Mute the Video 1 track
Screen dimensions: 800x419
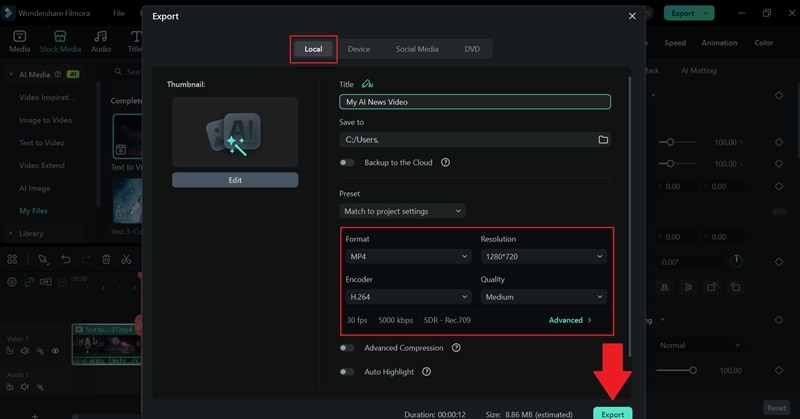click(24, 351)
